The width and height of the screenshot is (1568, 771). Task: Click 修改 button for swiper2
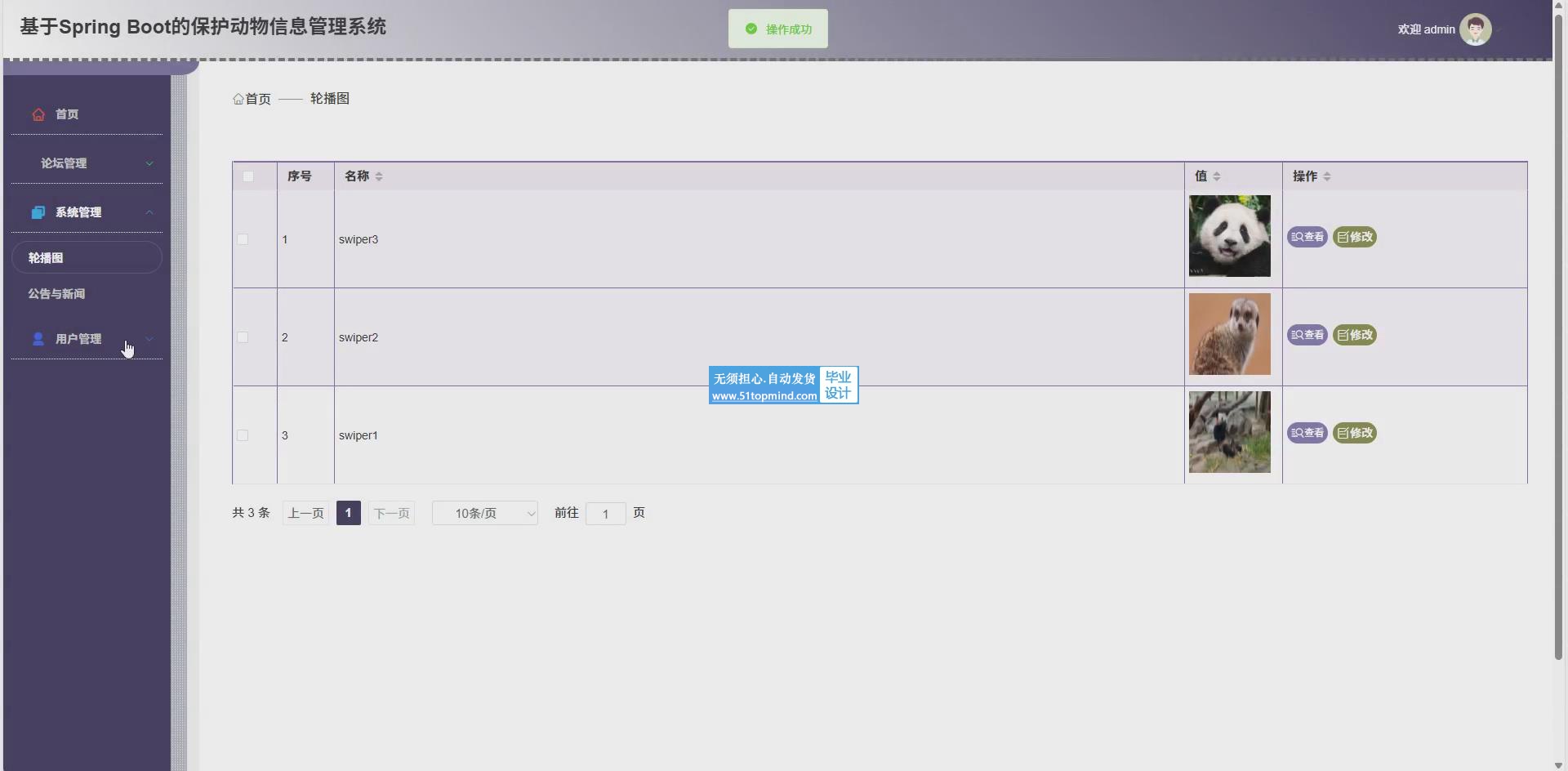[1355, 335]
